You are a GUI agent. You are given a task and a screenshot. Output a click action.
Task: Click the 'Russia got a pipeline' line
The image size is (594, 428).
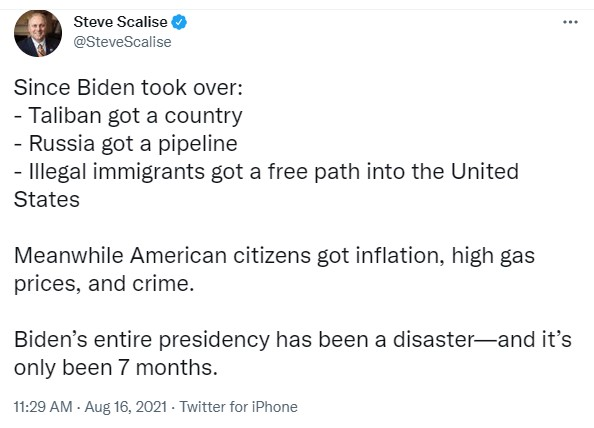tap(126, 144)
